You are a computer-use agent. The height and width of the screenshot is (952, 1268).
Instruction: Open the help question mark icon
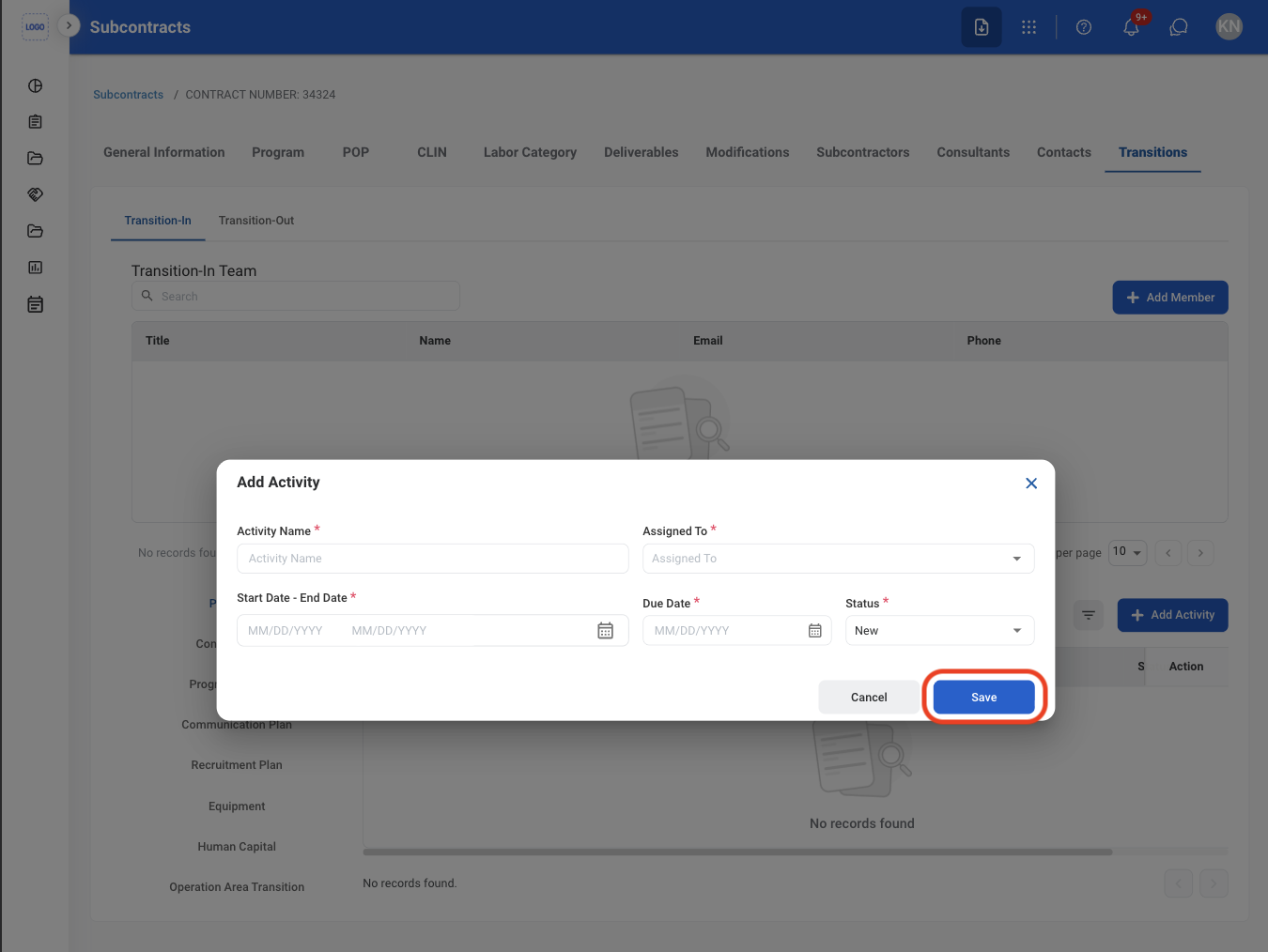pos(1084,27)
